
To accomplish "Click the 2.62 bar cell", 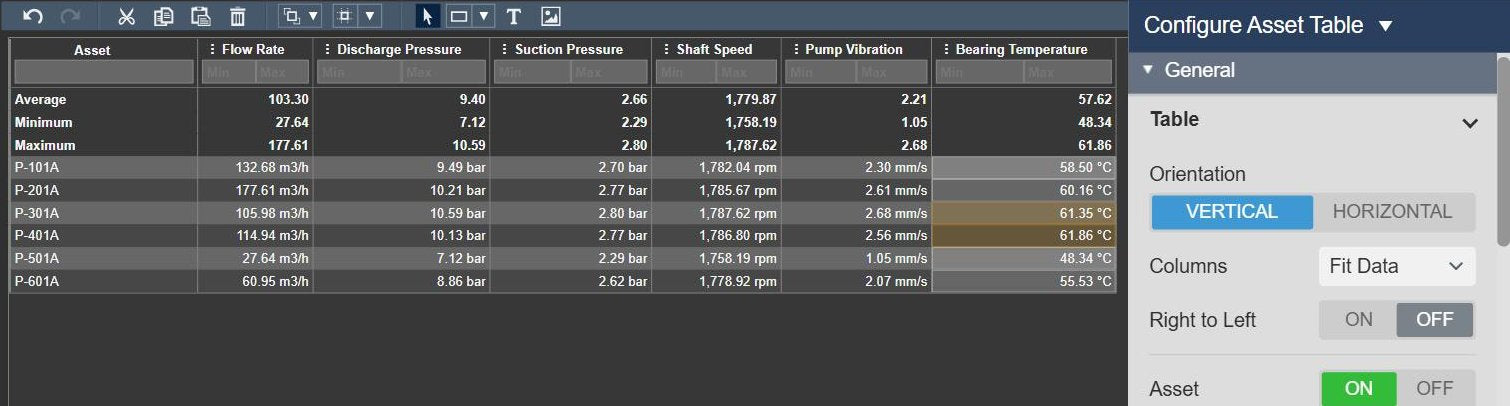I will tap(571, 281).
